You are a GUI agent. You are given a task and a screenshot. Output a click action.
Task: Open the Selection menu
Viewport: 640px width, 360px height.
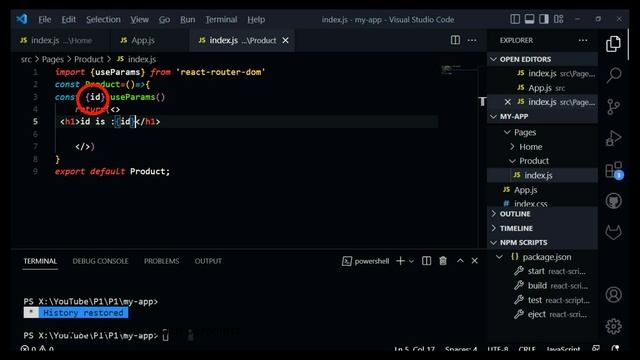pyautogui.click(x=103, y=19)
